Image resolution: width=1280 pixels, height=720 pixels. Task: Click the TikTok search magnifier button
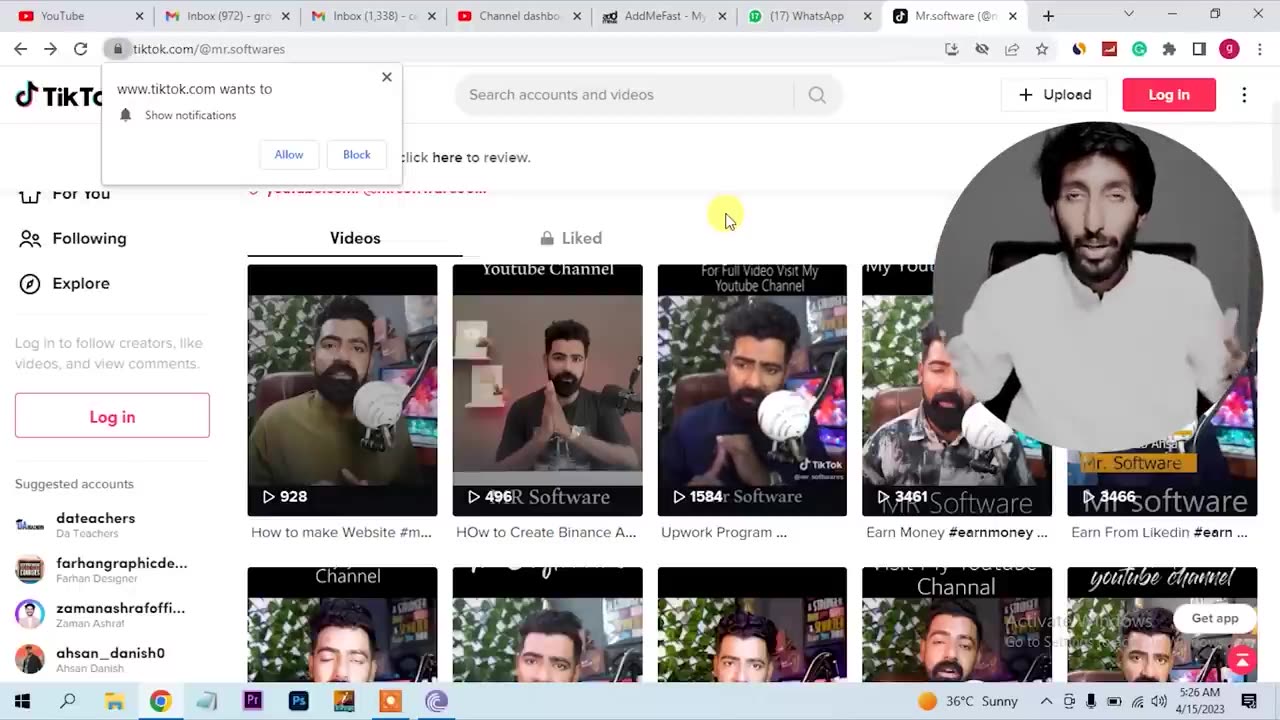coord(817,95)
